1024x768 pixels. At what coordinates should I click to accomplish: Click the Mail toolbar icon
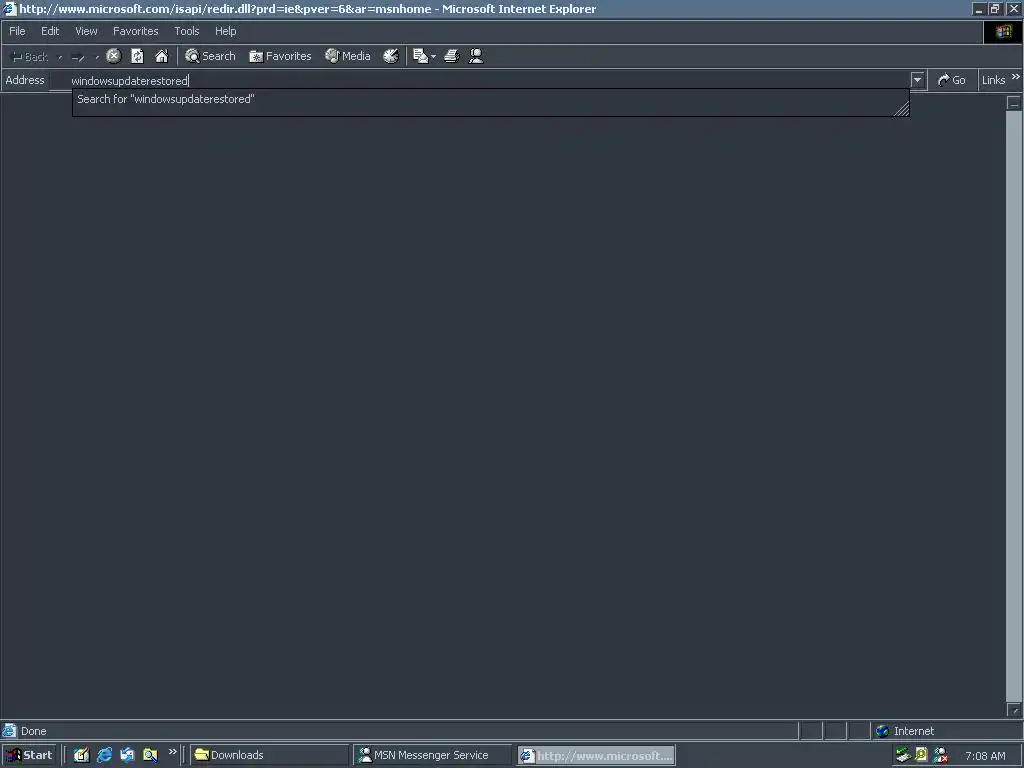(x=421, y=56)
